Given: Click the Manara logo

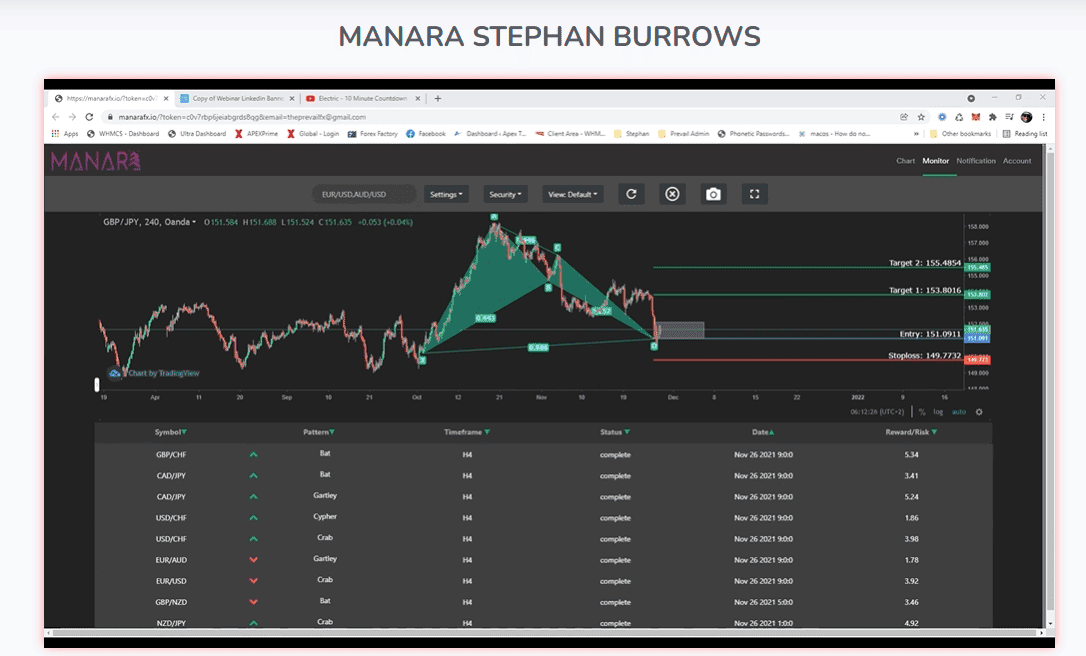Looking at the screenshot, I should [93, 160].
